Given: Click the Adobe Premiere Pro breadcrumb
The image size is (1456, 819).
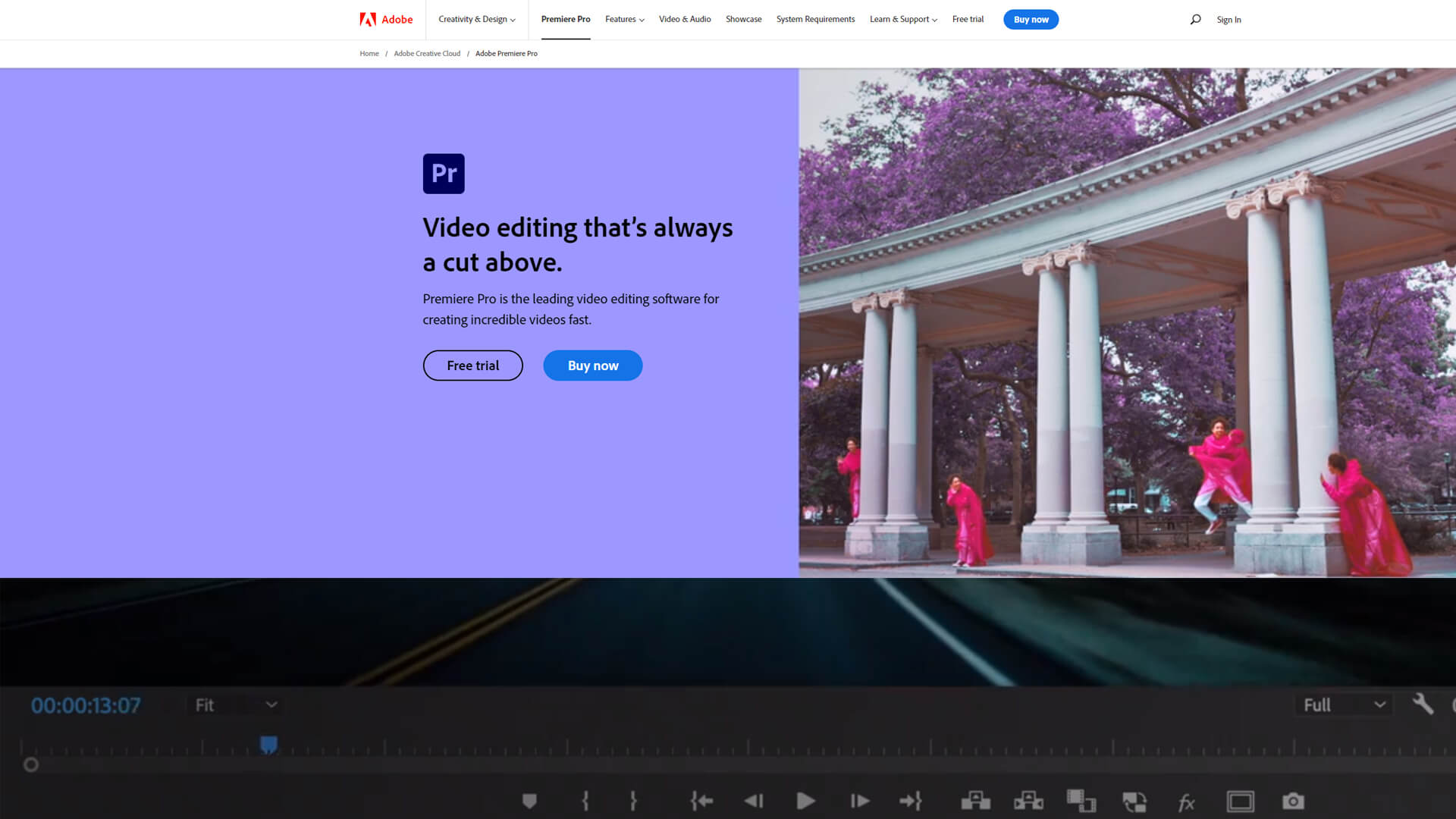Looking at the screenshot, I should (507, 54).
